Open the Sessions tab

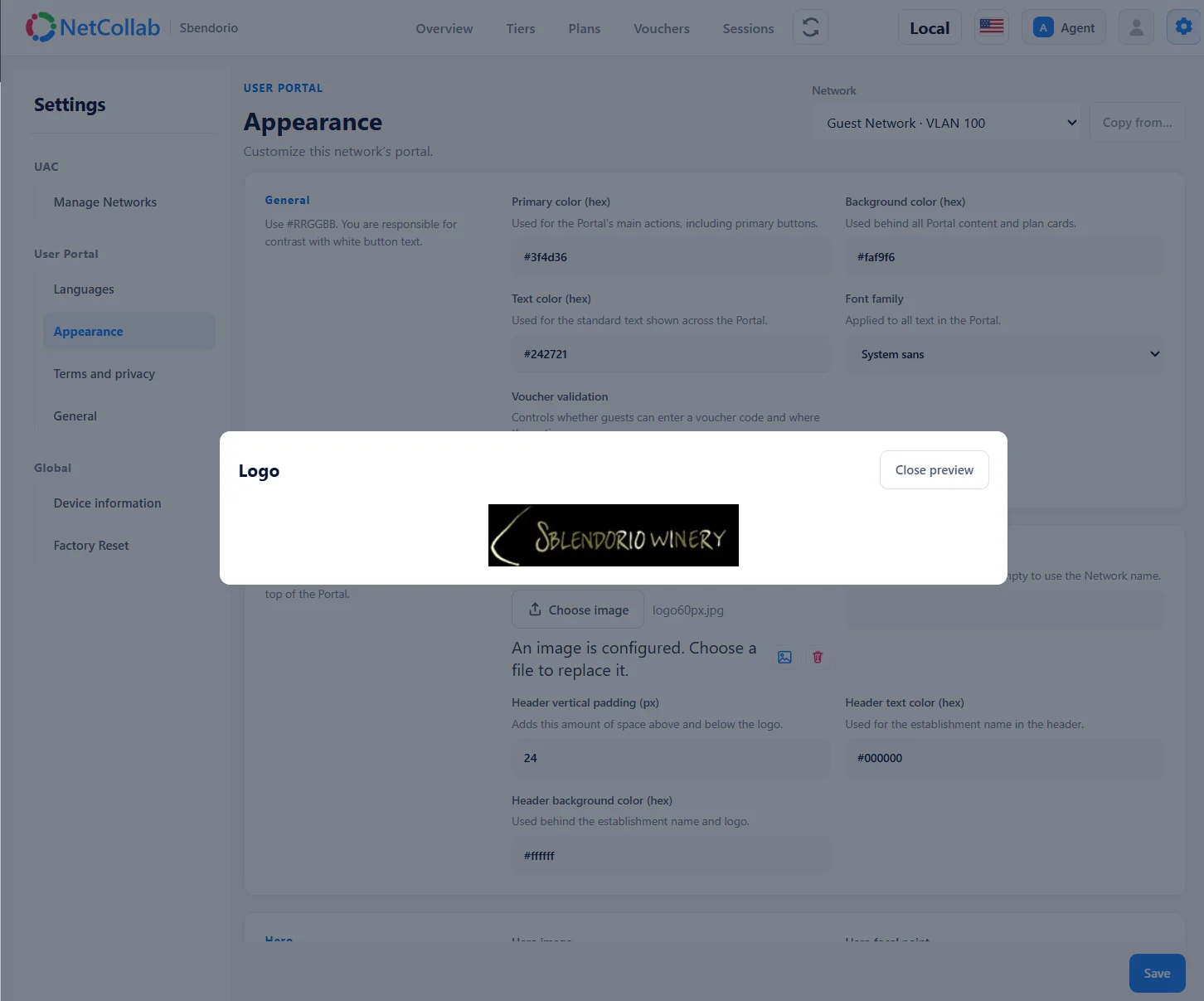[748, 28]
